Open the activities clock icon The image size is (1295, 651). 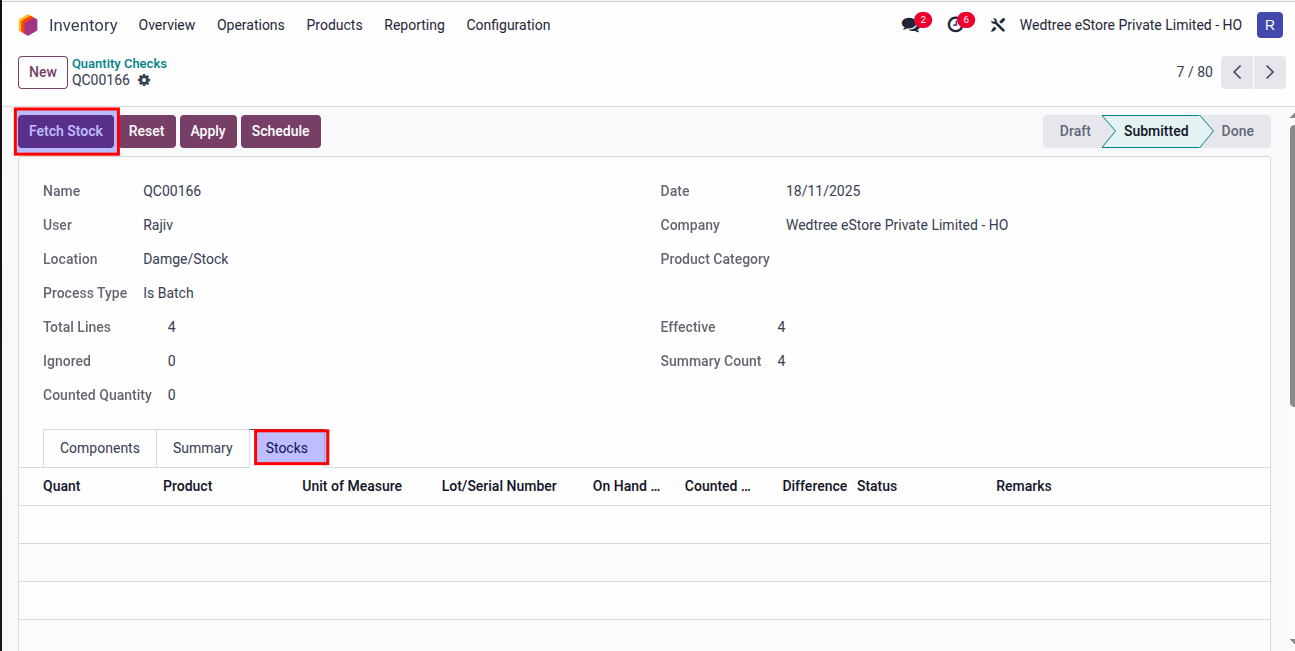pos(955,25)
